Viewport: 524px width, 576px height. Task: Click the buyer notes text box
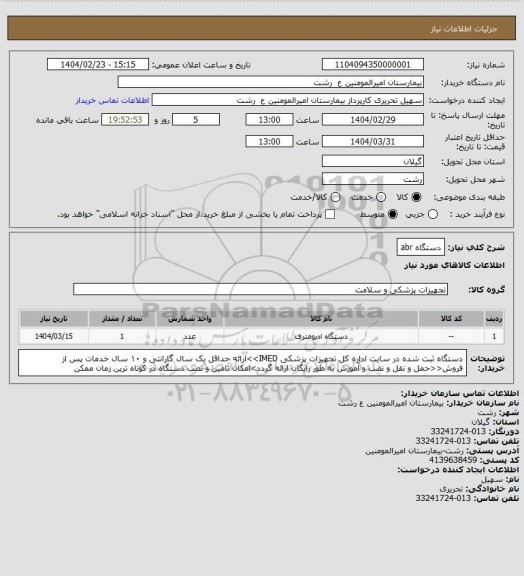pyautogui.click(x=243, y=363)
